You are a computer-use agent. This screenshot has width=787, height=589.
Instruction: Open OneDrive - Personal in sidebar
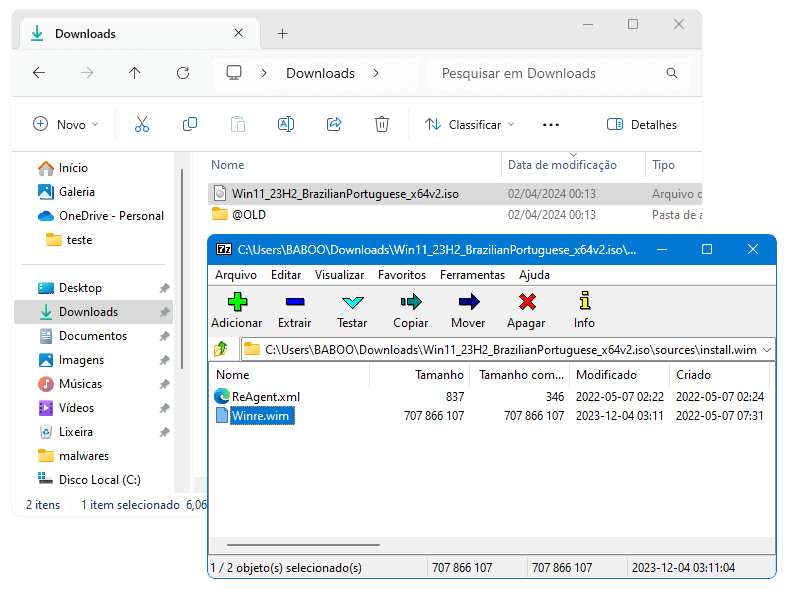pos(101,216)
